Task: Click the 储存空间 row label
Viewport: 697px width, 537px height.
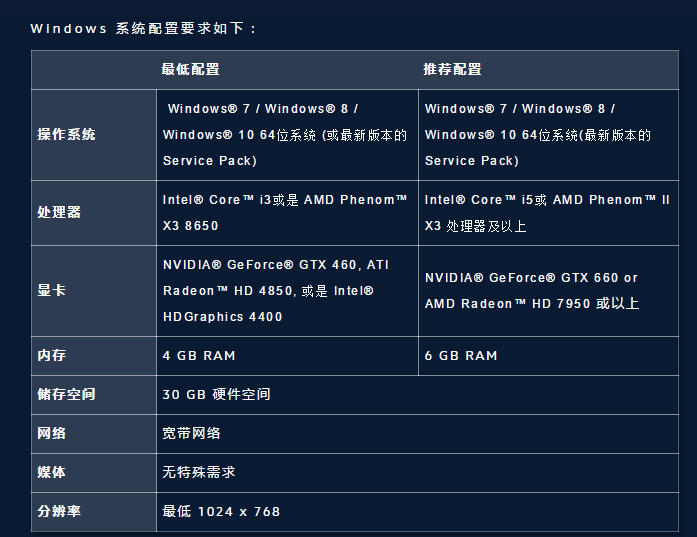Action: (66, 395)
